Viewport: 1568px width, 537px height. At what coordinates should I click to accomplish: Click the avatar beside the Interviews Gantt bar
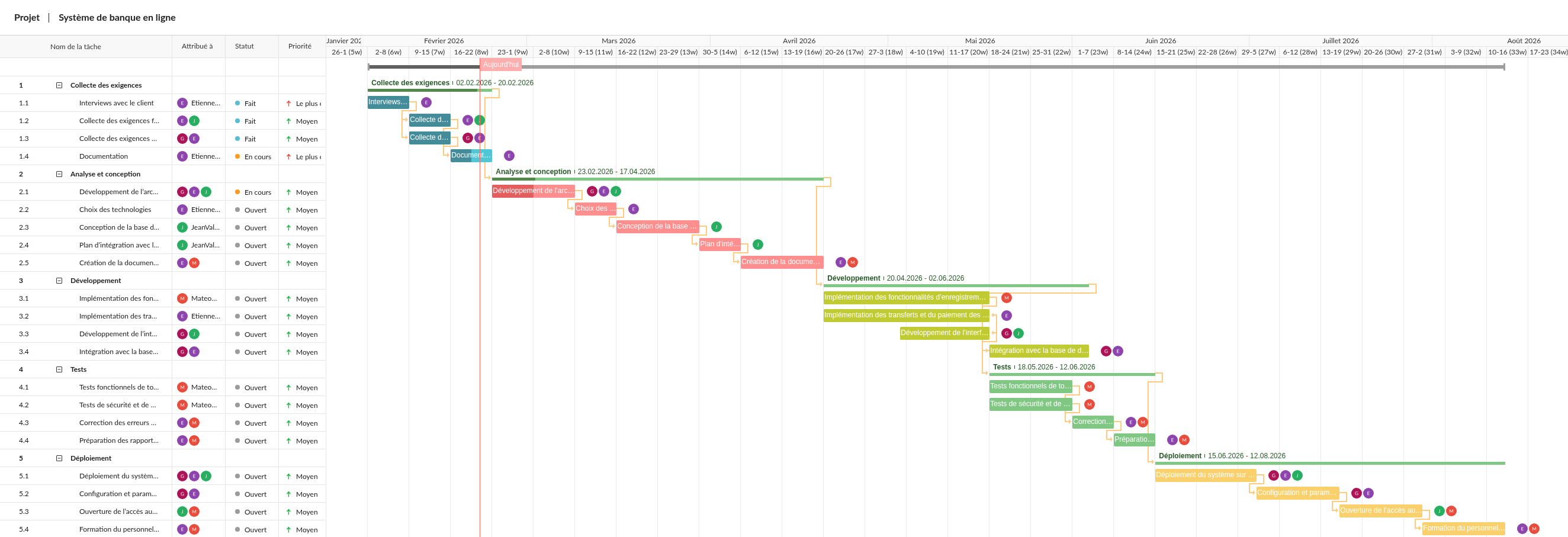click(426, 102)
